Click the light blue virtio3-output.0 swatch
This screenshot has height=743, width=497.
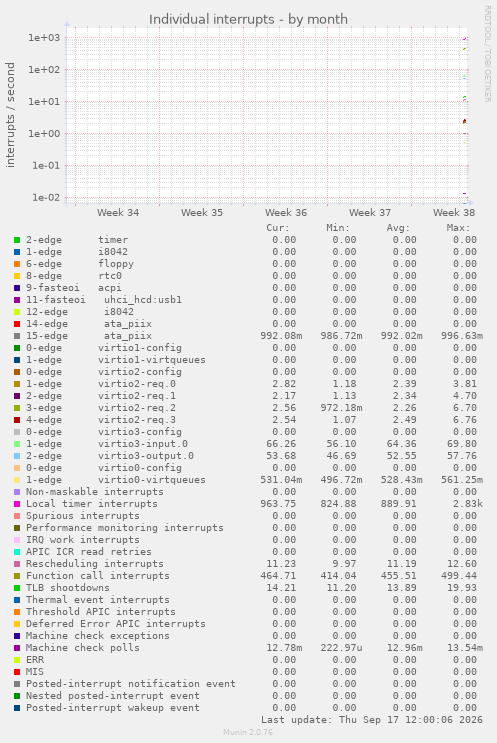(x=17, y=456)
